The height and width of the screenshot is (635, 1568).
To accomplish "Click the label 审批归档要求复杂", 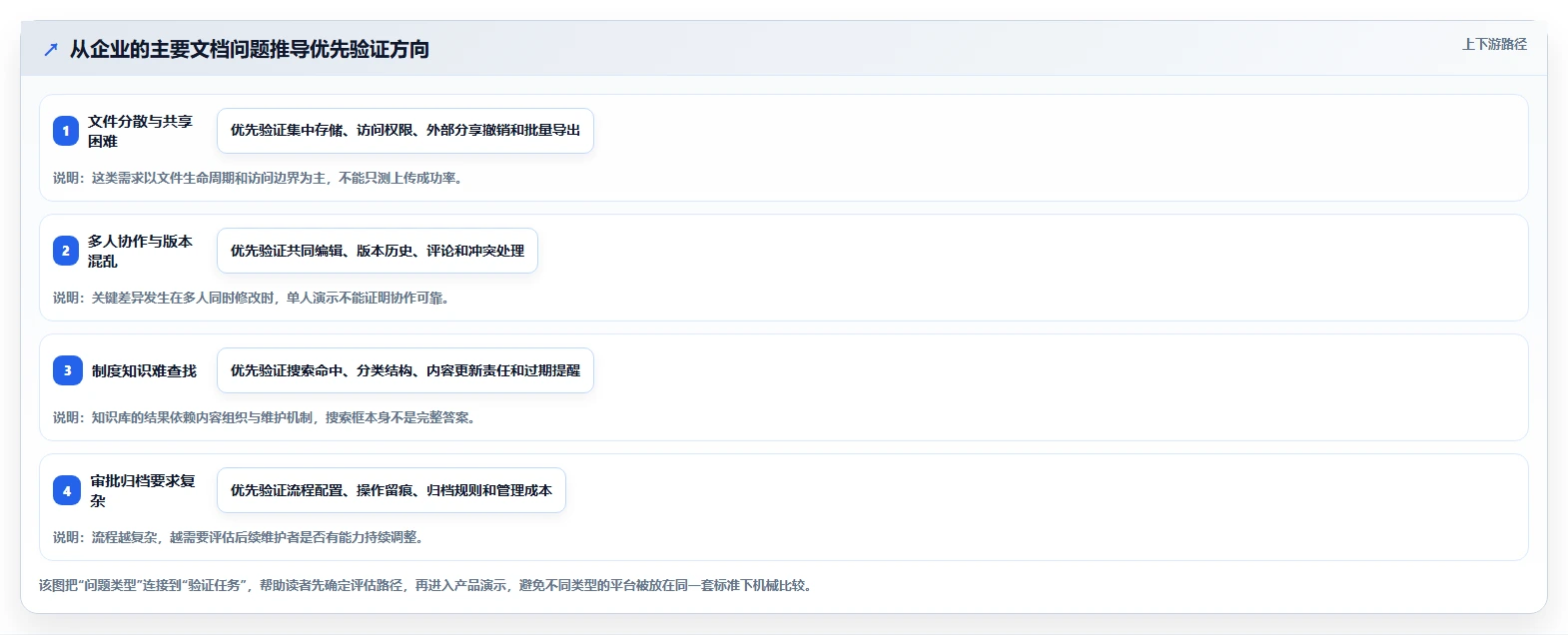I will tap(143, 490).
